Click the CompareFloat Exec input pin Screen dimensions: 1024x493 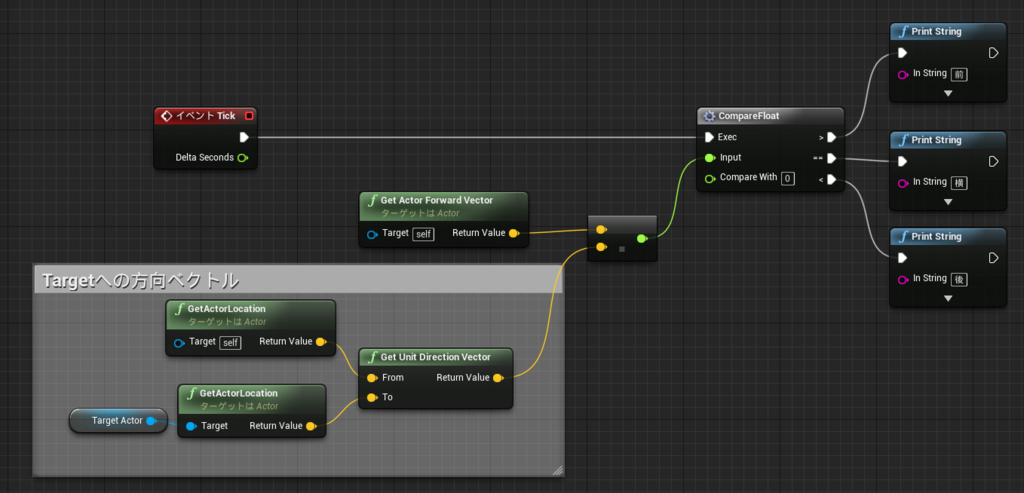pyautogui.click(x=709, y=137)
